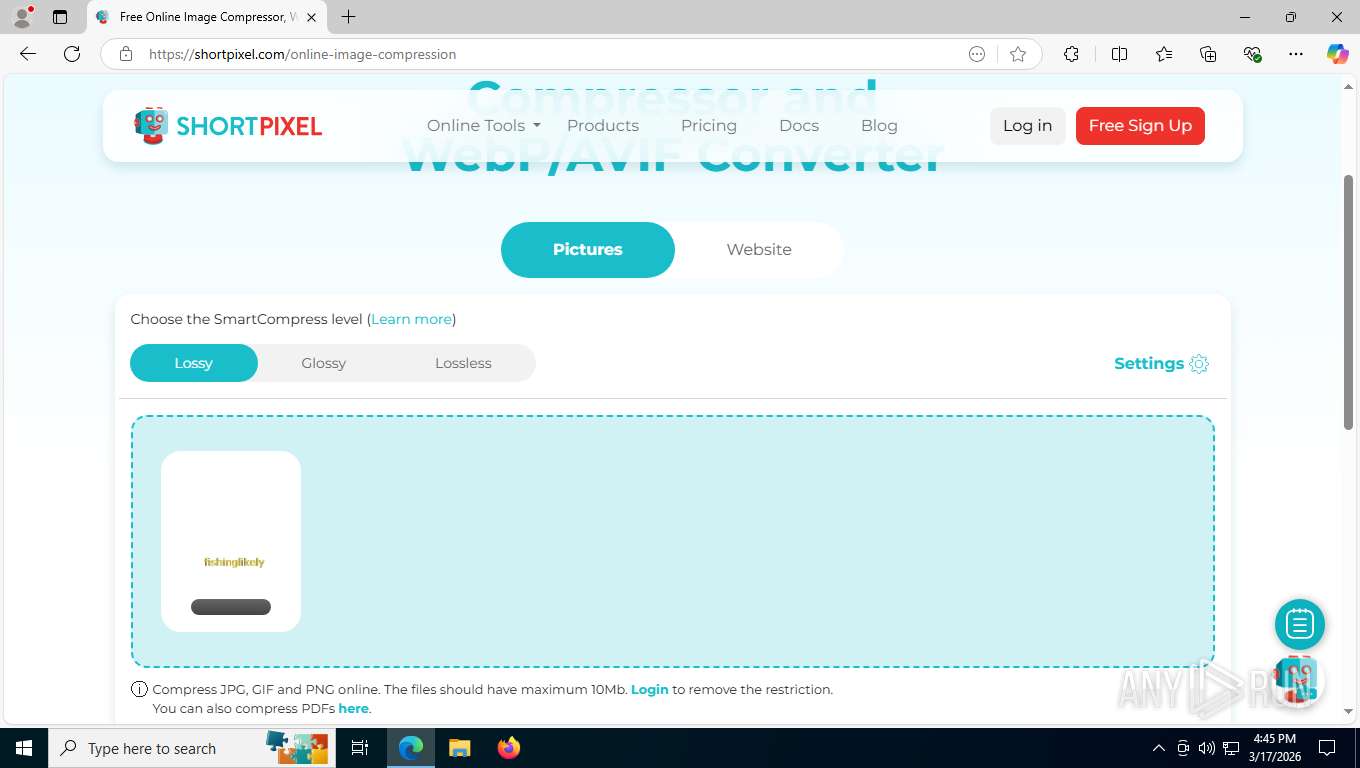Open the Windows Start menu
Viewport: 1360px width, 768px height.
tap(24, 748)
